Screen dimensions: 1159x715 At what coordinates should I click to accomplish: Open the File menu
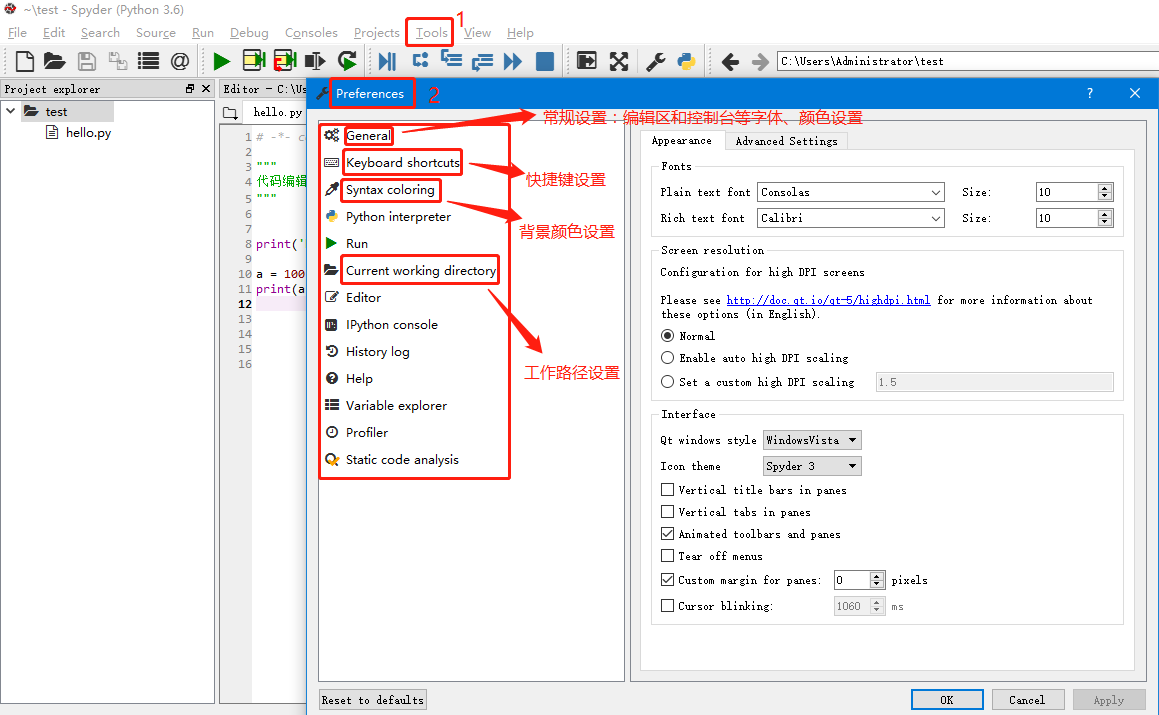coord(17,33)
